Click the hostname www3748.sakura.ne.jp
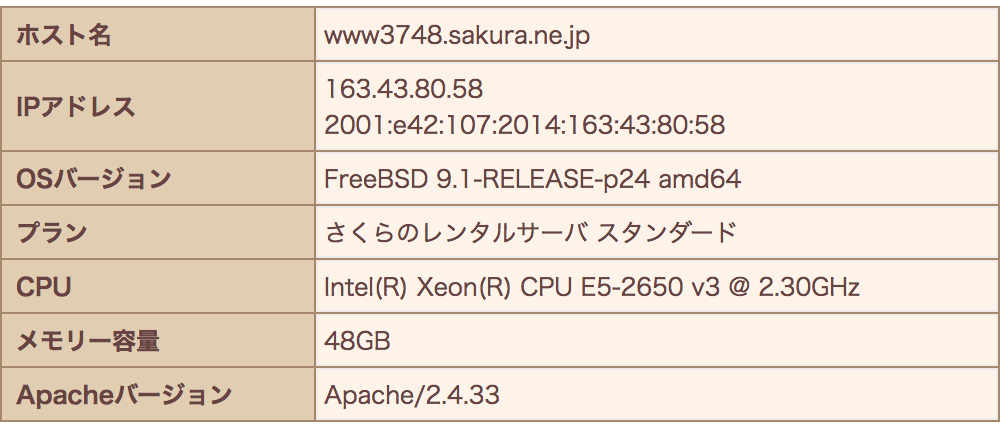The image size is (1008, 424). (456, 36)
